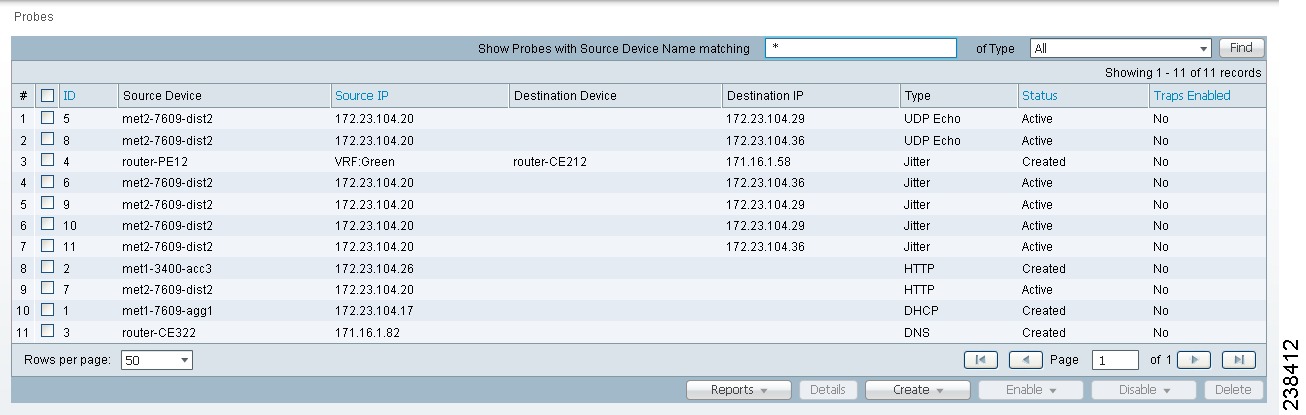The height and width of the screenshot is (415, 1306).
Task: Sort by the Status column header
Action: pyautogui.click(x=1039, y=96)
